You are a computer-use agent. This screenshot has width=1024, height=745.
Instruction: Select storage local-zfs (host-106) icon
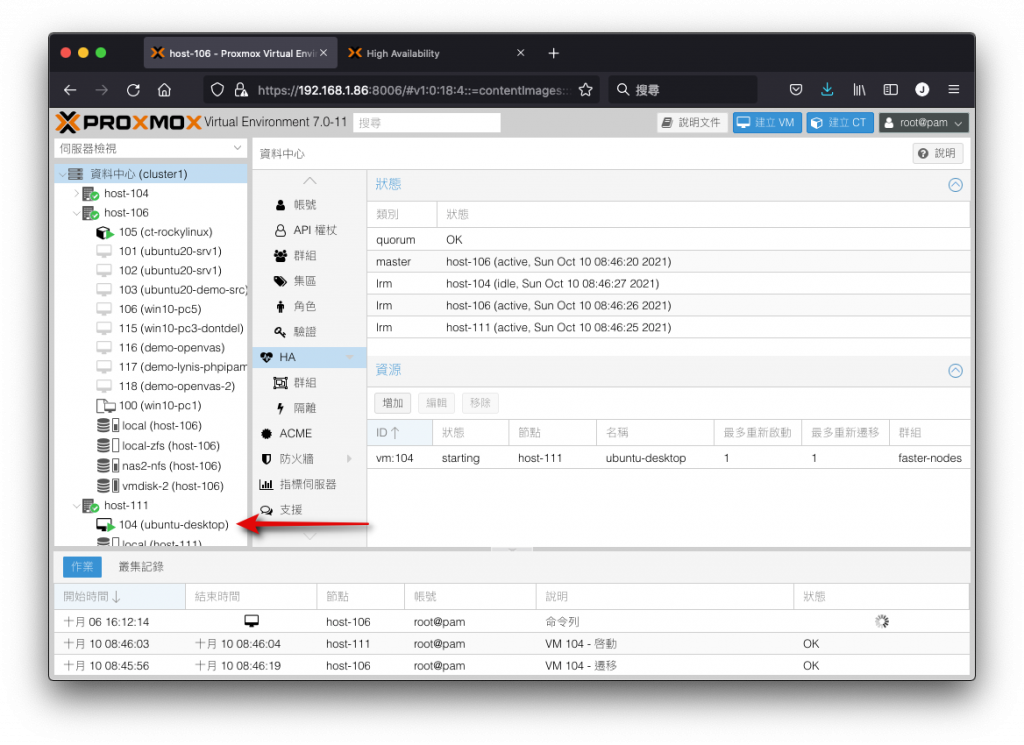(x=108, y=446)
